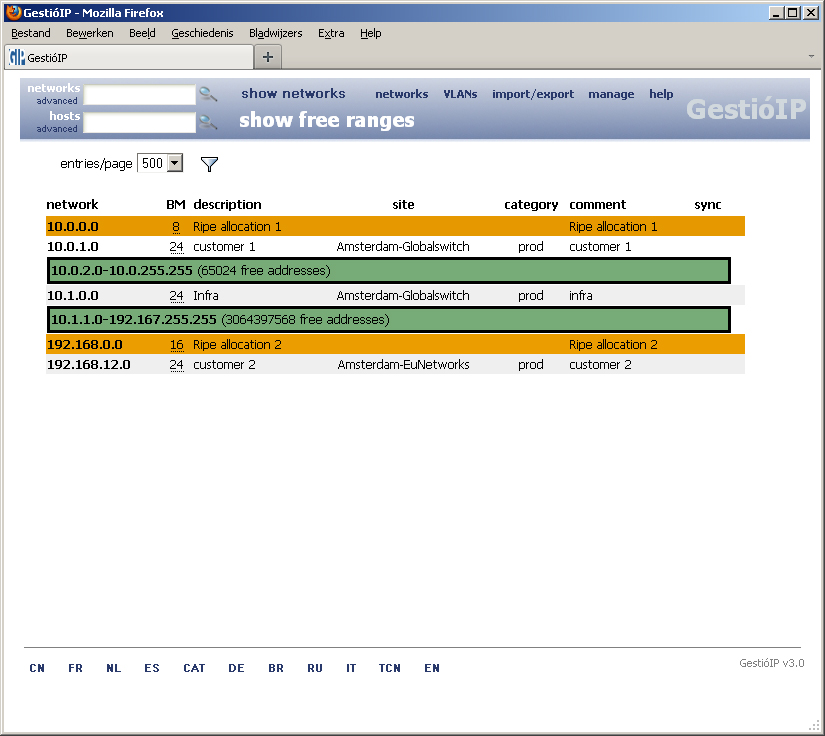
Task: Open network 10.1.0.0
Action: 73,296
